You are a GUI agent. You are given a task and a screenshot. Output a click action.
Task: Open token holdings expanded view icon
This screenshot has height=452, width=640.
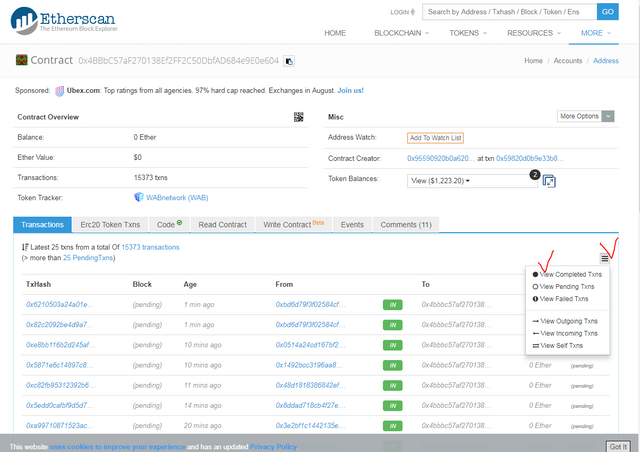pos(549,181)
